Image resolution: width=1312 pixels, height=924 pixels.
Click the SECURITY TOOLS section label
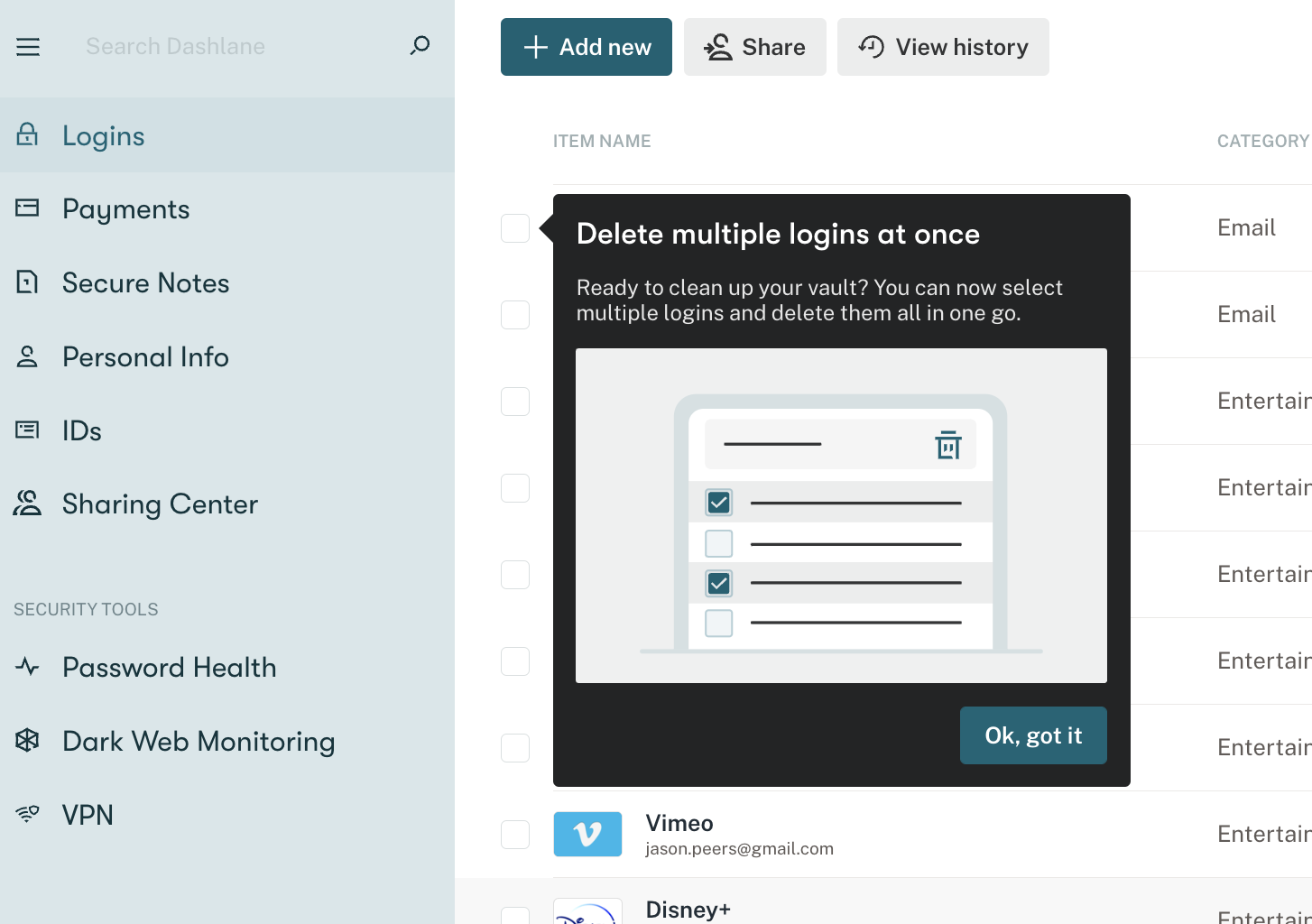[86, 609]
